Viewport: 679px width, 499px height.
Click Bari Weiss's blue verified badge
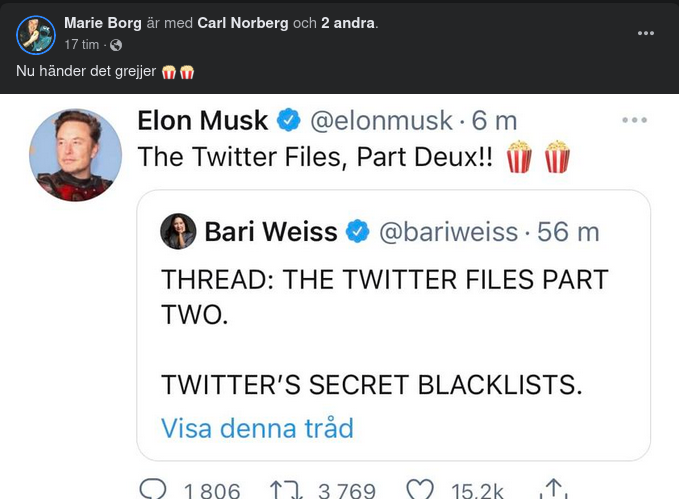pyautogui.click(x=357, y=232)
